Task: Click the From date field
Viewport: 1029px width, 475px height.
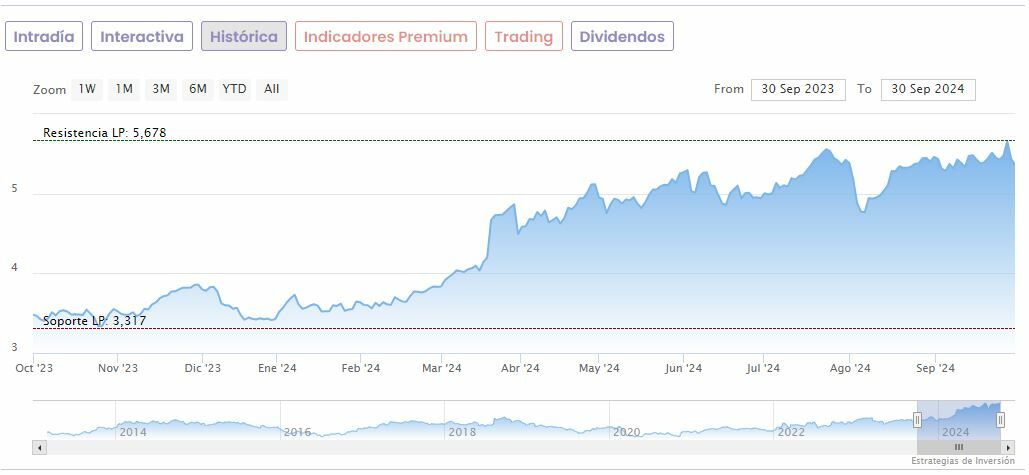Action: [x=798, y=89]
